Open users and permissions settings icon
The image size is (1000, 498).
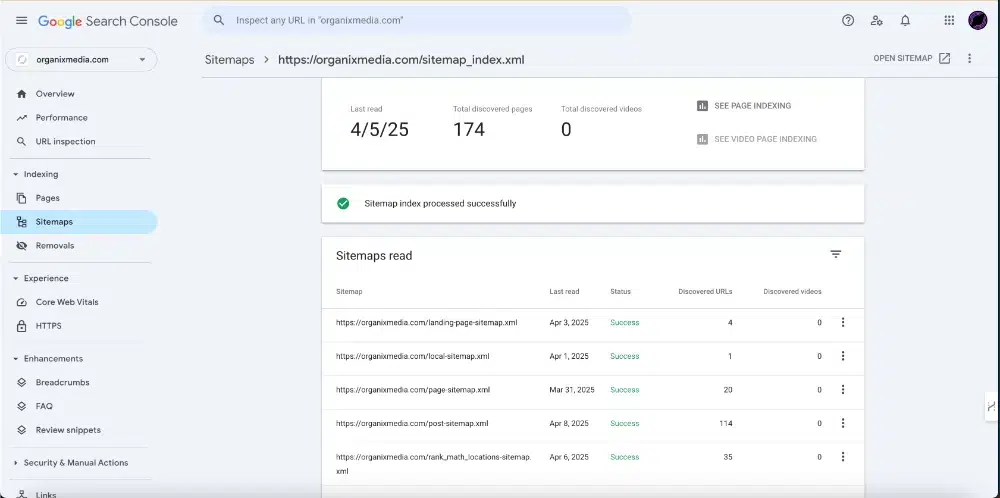876,20
